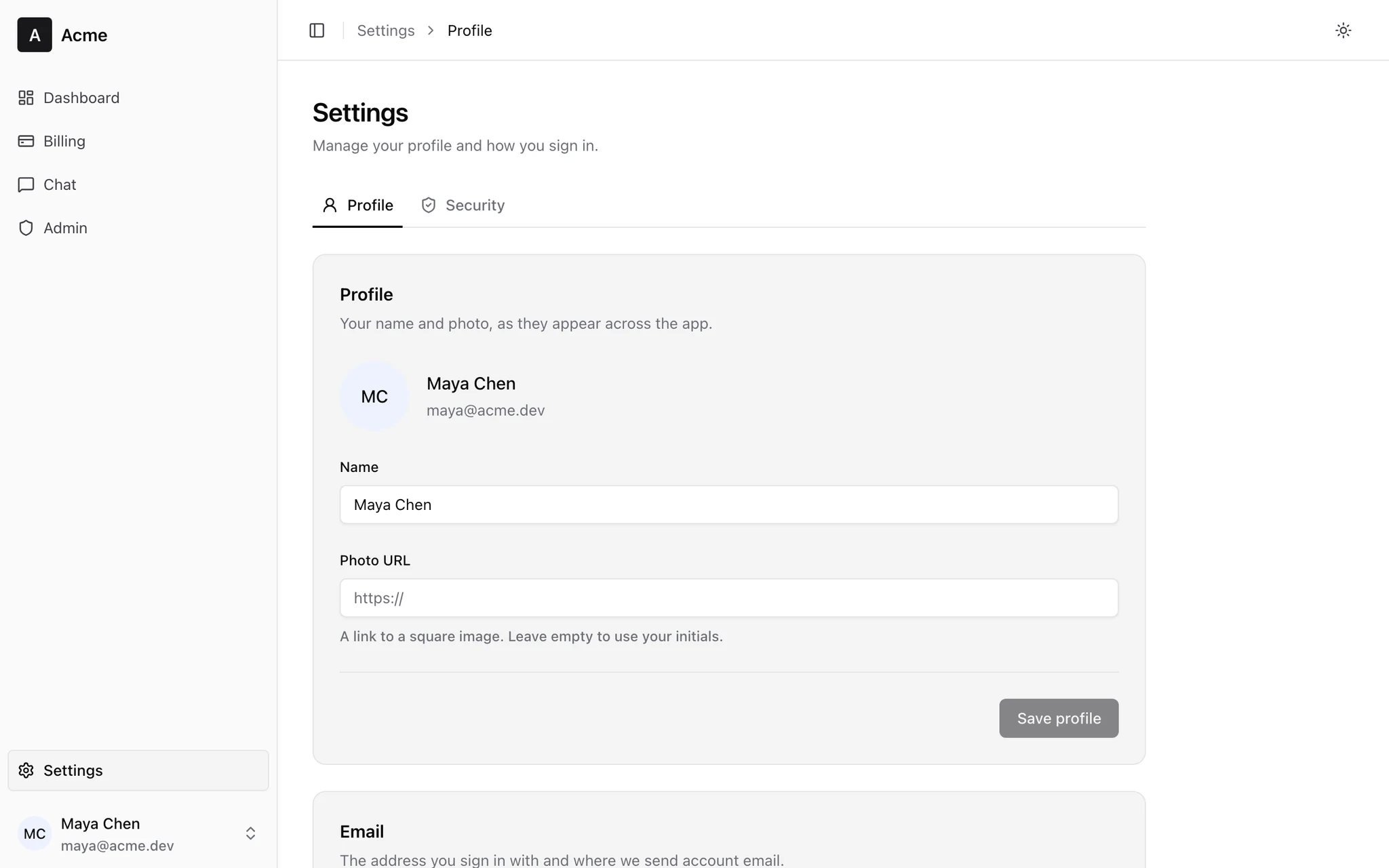Click the Name field label
Screen dimensions: 1389x868
(x=359, y=467)
